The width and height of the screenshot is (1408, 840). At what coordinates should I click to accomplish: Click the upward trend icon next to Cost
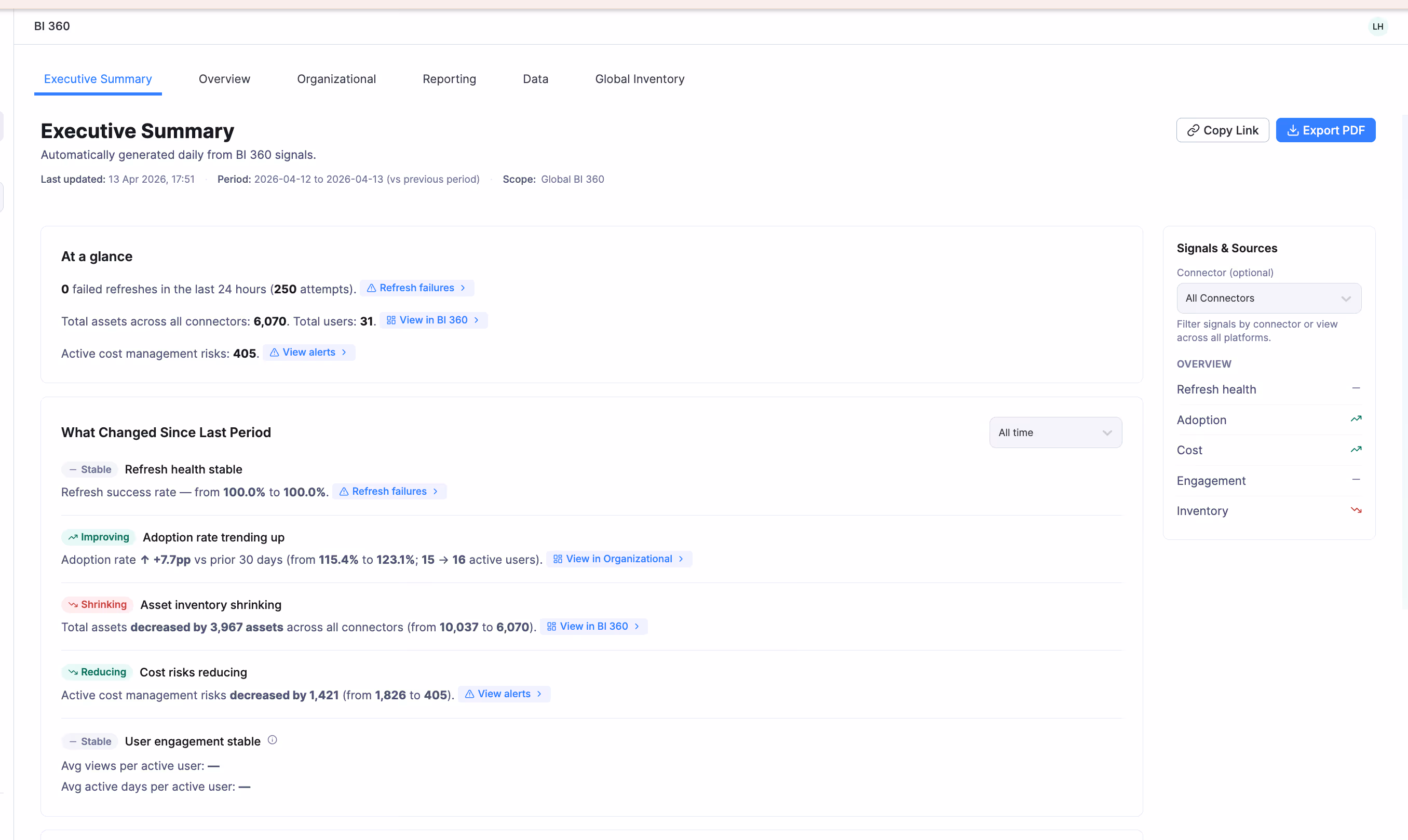[1356, 450]
